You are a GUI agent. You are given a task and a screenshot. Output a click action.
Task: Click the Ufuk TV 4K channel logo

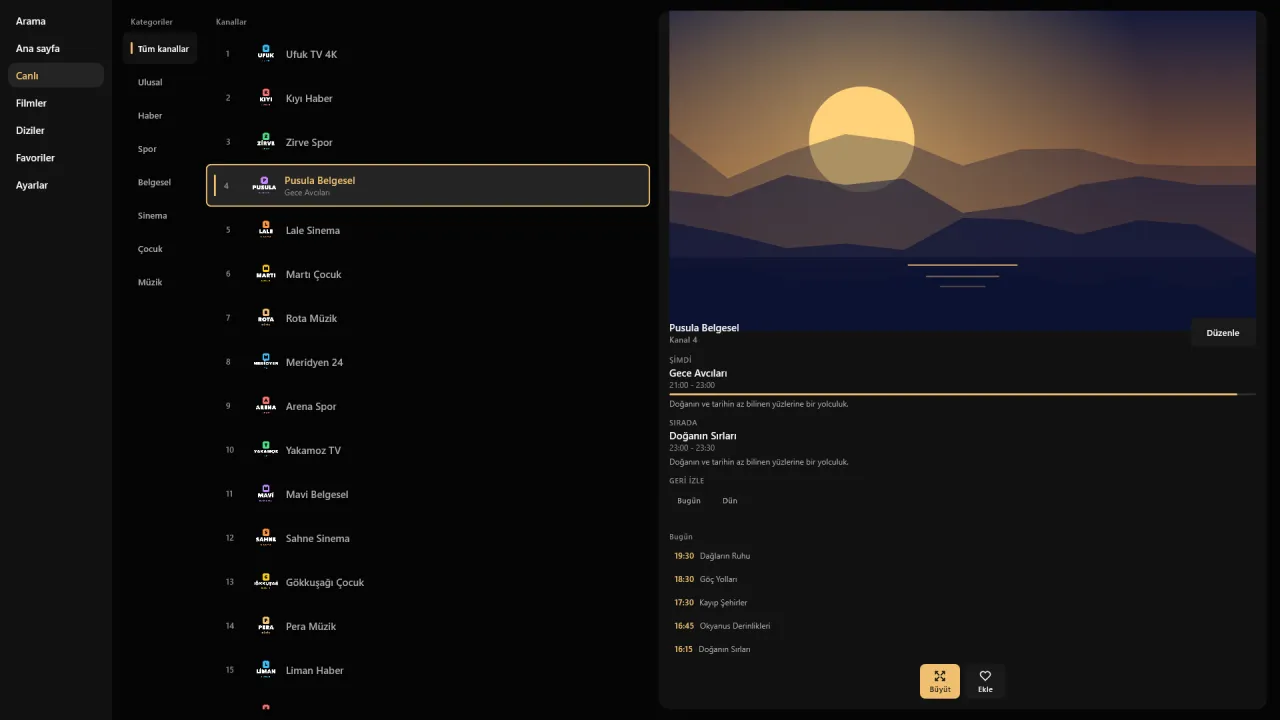265,54
